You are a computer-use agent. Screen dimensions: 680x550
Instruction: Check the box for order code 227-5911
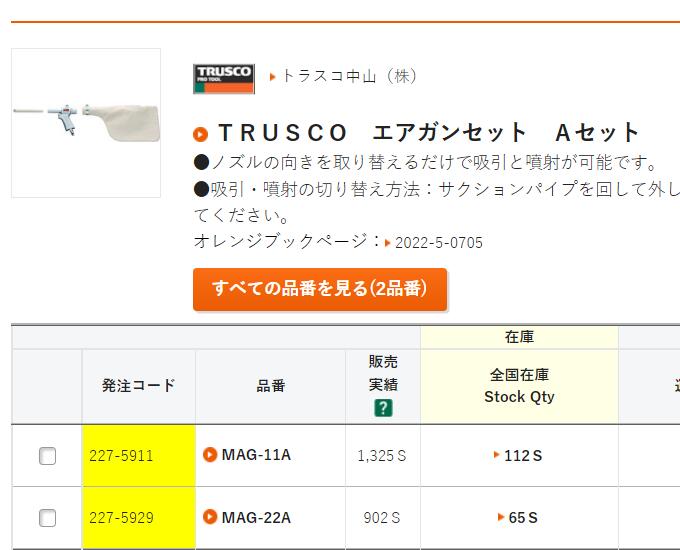point(47,456)
